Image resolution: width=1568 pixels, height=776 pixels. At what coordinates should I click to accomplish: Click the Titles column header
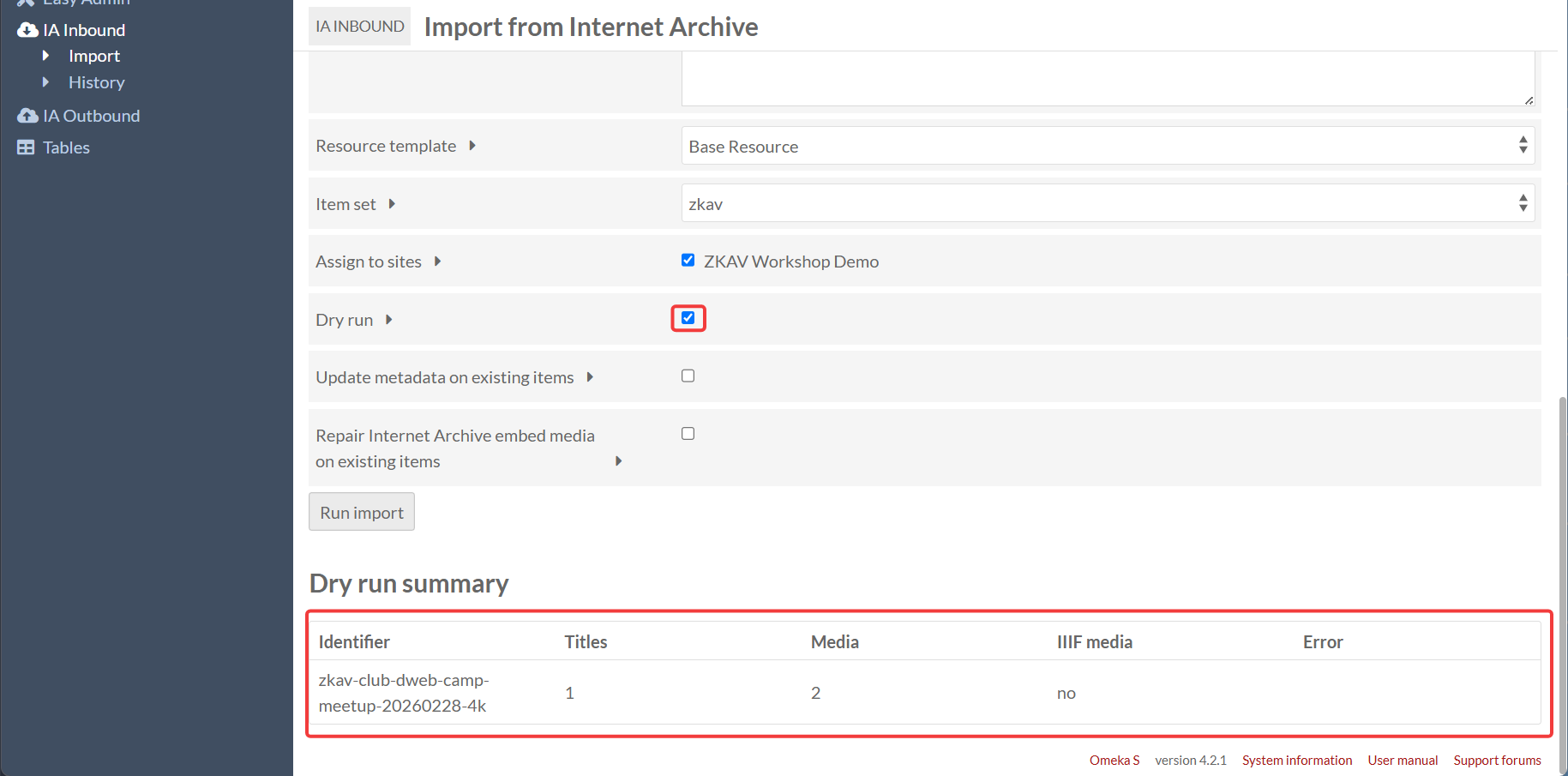[x=586, y=642]
